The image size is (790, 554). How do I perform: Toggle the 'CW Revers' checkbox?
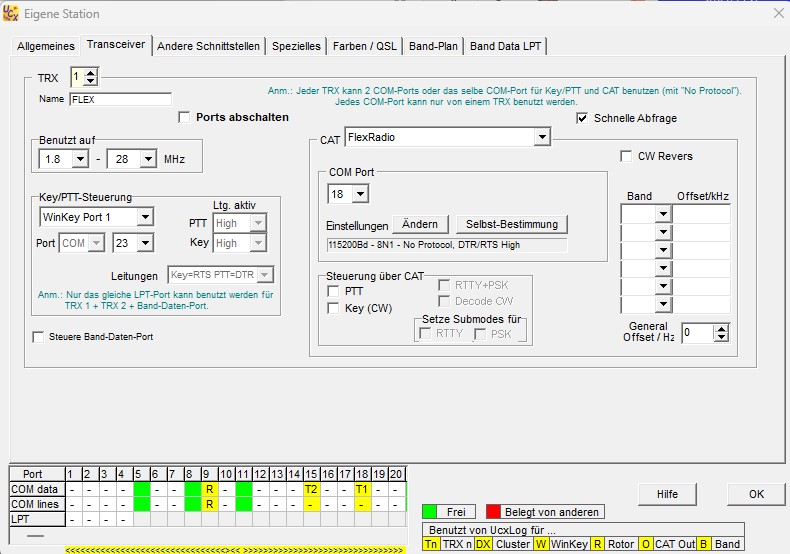[627, 156]
